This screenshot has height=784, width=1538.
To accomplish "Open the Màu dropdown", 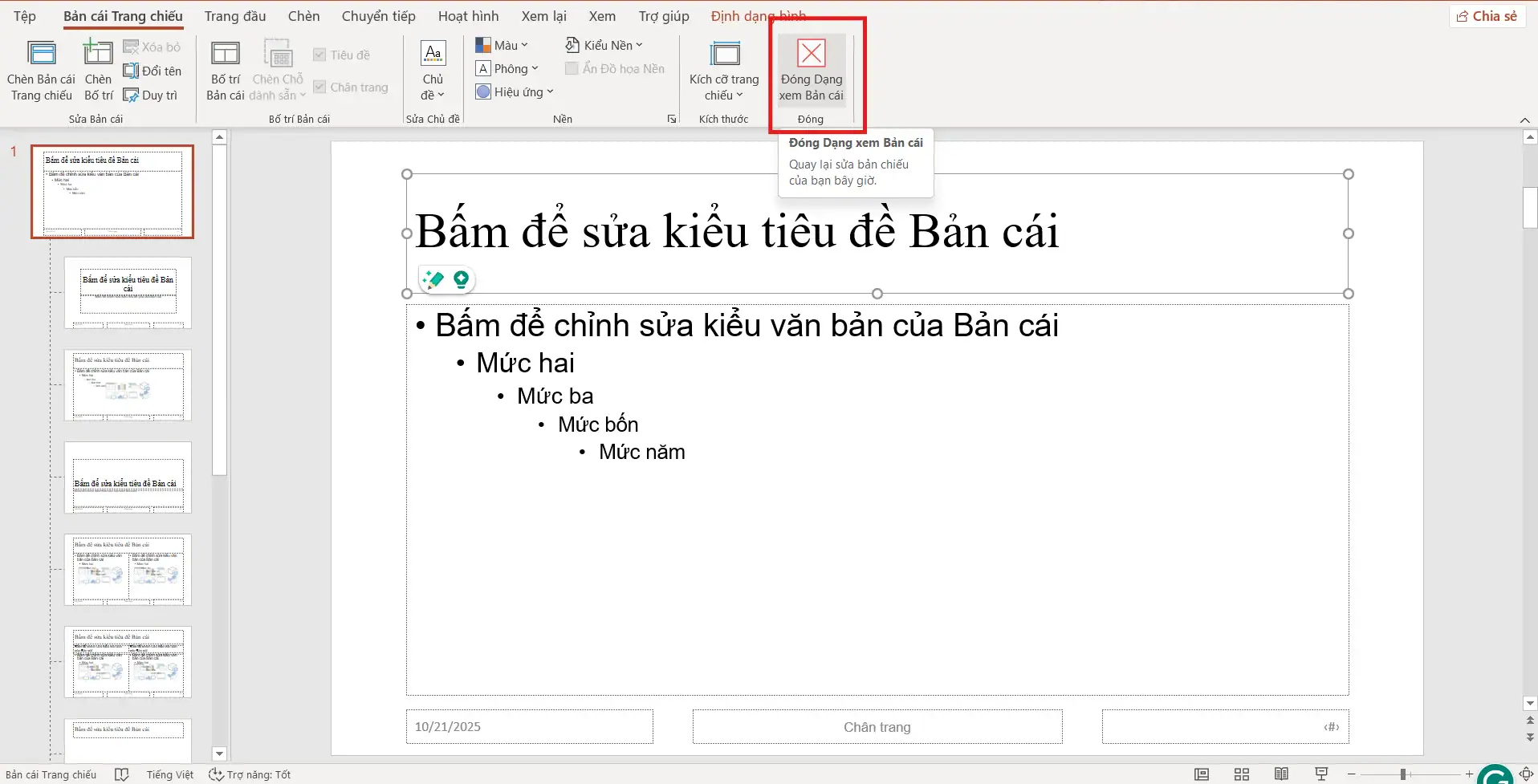I will pyautogui.click(x=502, y=45).
